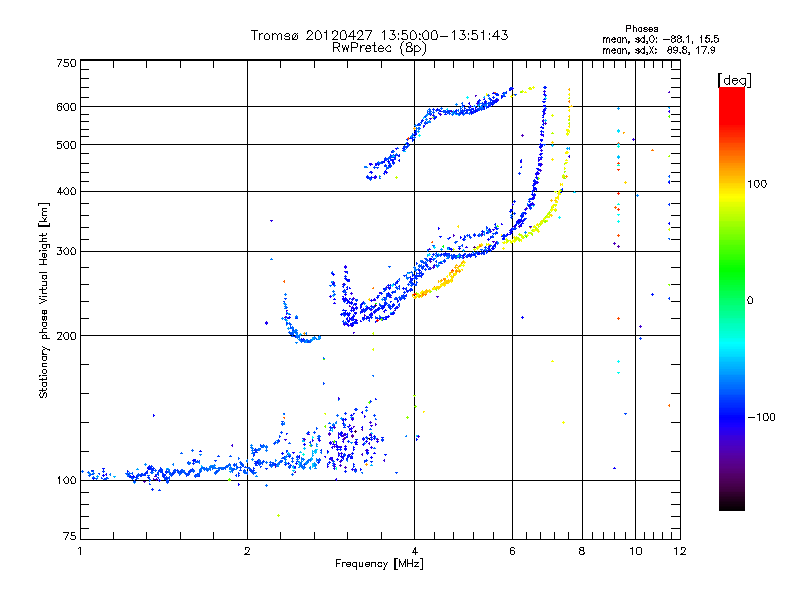Image resolution: width=800 pixels, height=600 pixels.
Task: Click the y-axis tick label '500'
Action: click(x=66, y=145)
